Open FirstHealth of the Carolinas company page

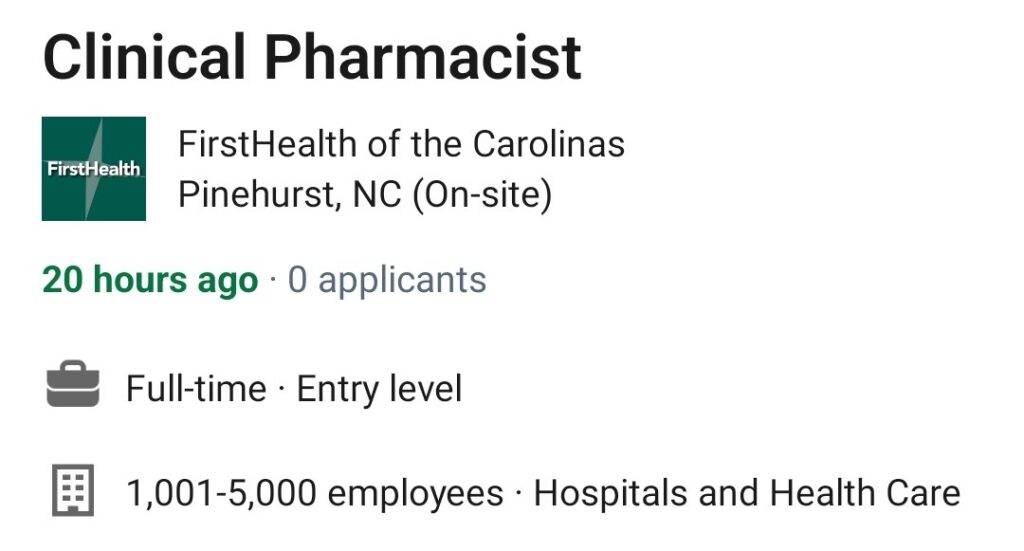401,144
